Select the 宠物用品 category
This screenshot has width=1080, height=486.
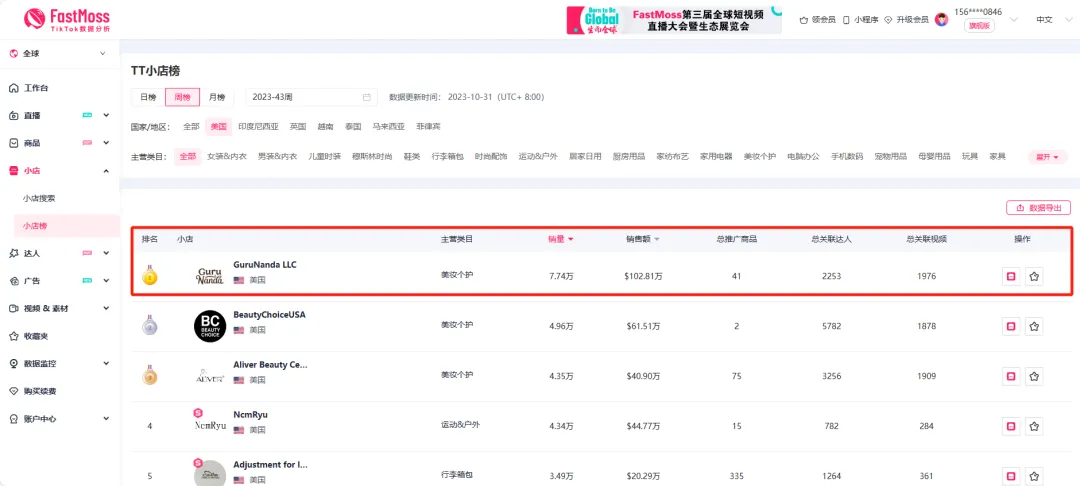coord(891,157)
